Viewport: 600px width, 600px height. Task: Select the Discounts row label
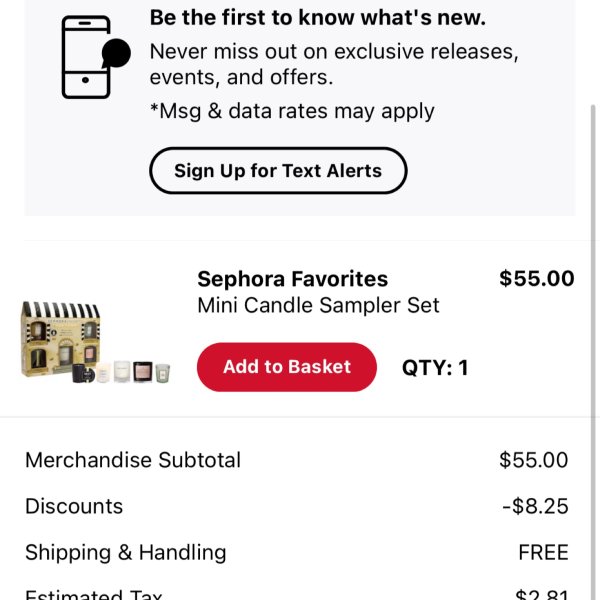(74, 506)
